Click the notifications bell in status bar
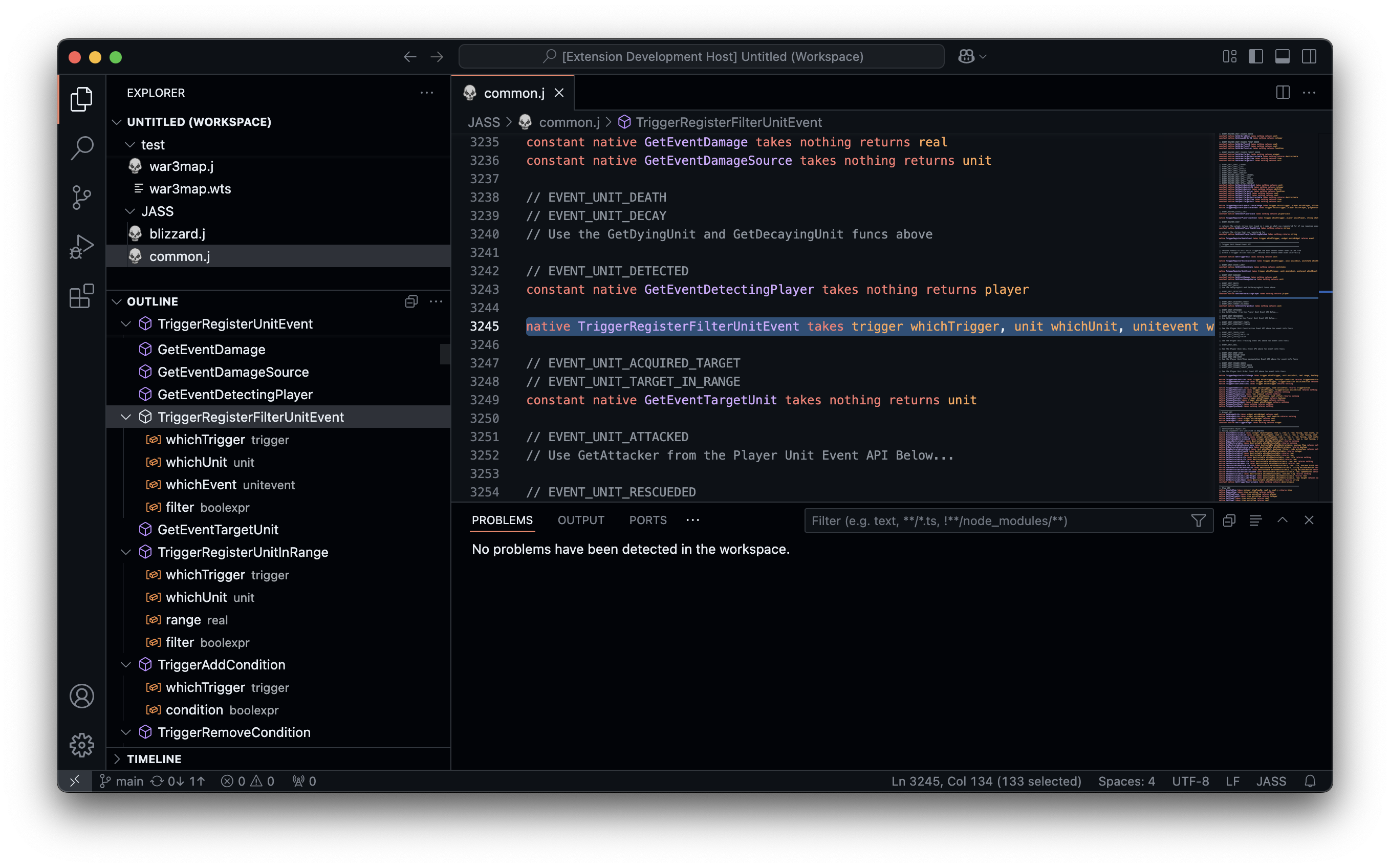 [x=1310, y=782]
